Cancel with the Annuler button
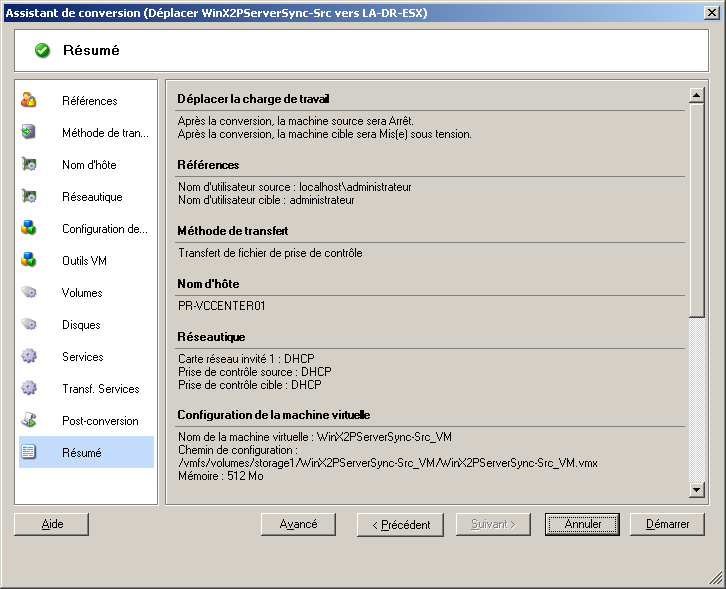The width and height of the screenshot is (726, 589). click(x=582, y=524)
